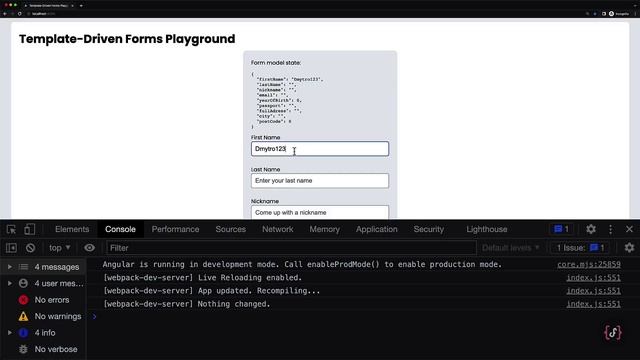Clear the console with the ban icon
This screenshot has width=640, height=360.
30,248
